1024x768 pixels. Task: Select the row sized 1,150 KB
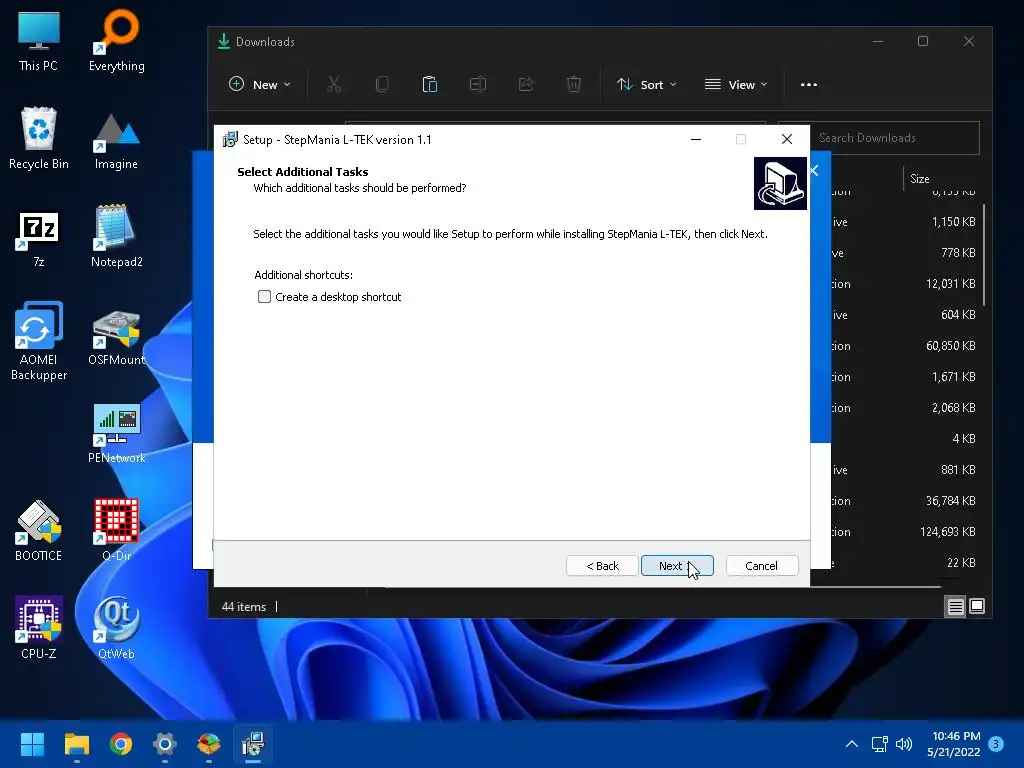pos(905,222)
